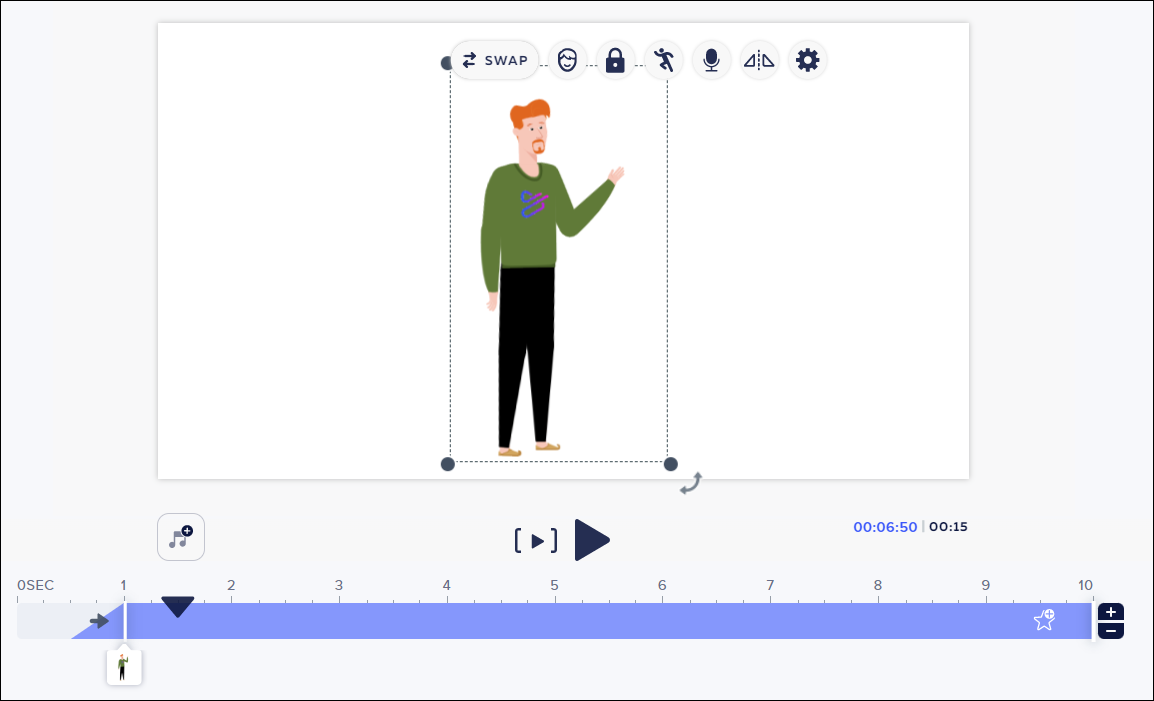Zoom out timeline with the minus button
Screen dimensions: 1154x701
click(x=1111, y=630)
